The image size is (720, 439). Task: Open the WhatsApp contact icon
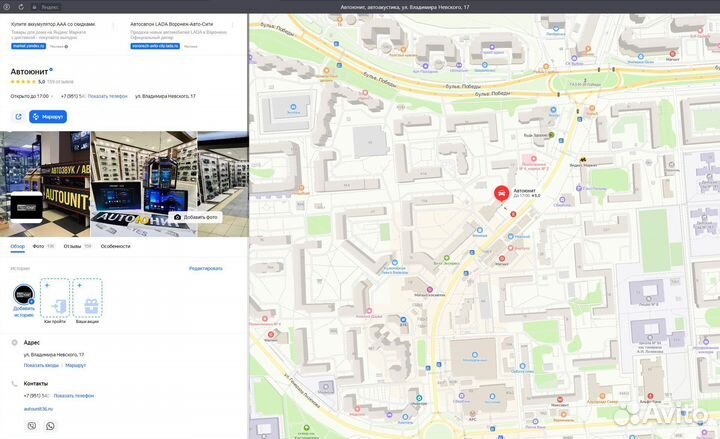pyautogui.click(x=50, y=426)
